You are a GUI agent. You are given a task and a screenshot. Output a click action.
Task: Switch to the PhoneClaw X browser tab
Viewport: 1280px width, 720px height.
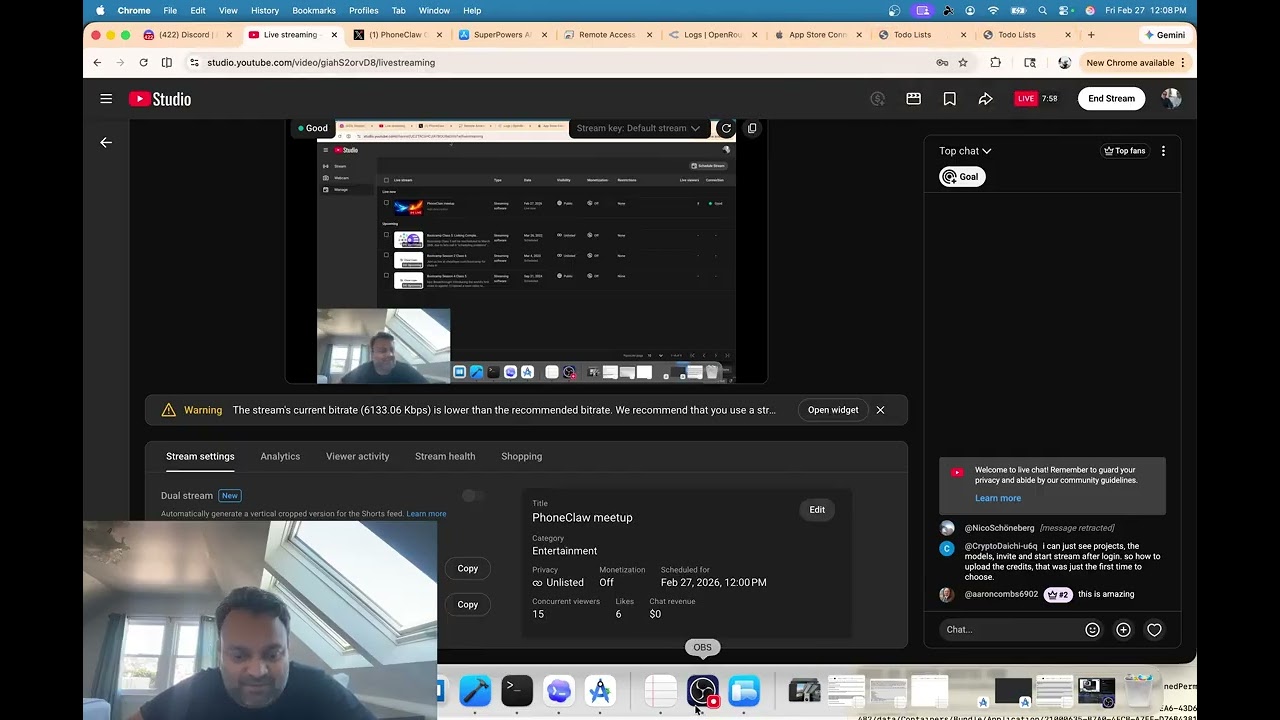(397, 34)
